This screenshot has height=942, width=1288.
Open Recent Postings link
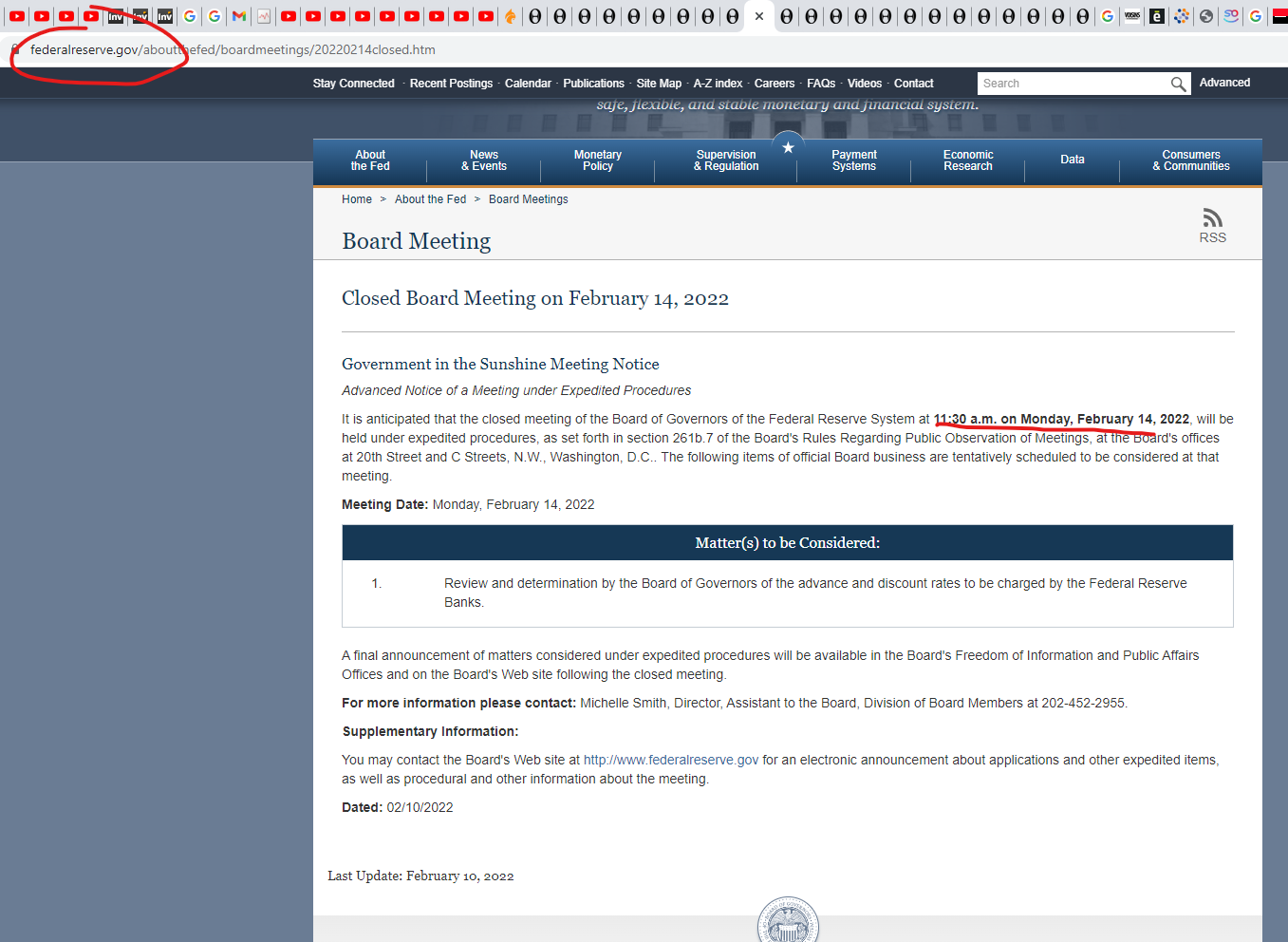point(451,84)
